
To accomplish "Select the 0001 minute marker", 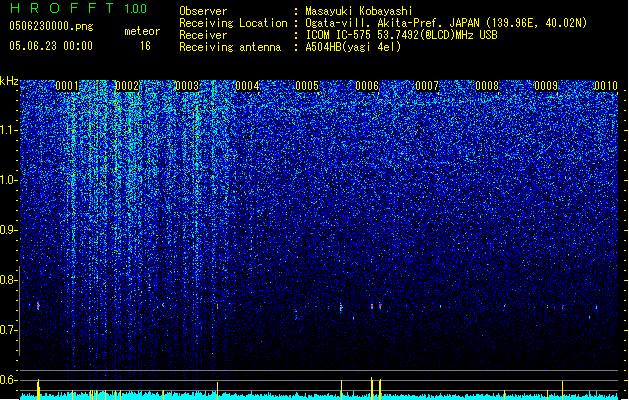I will click(x=67, y=86).
